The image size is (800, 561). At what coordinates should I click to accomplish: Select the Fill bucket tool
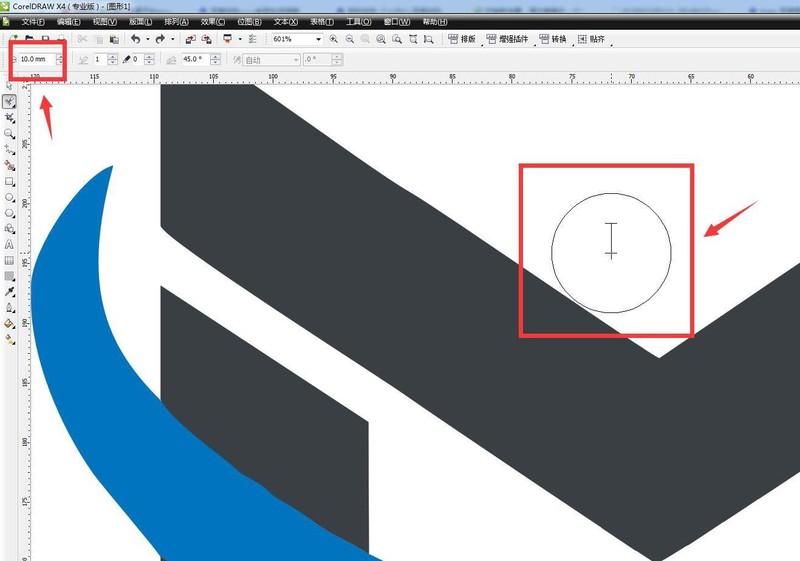10,323
